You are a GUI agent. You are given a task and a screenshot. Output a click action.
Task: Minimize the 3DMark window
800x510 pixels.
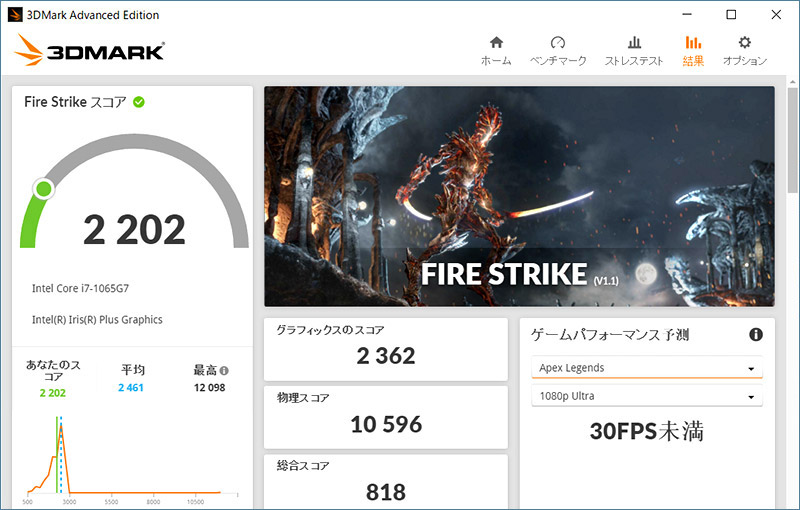coord(687,15)
